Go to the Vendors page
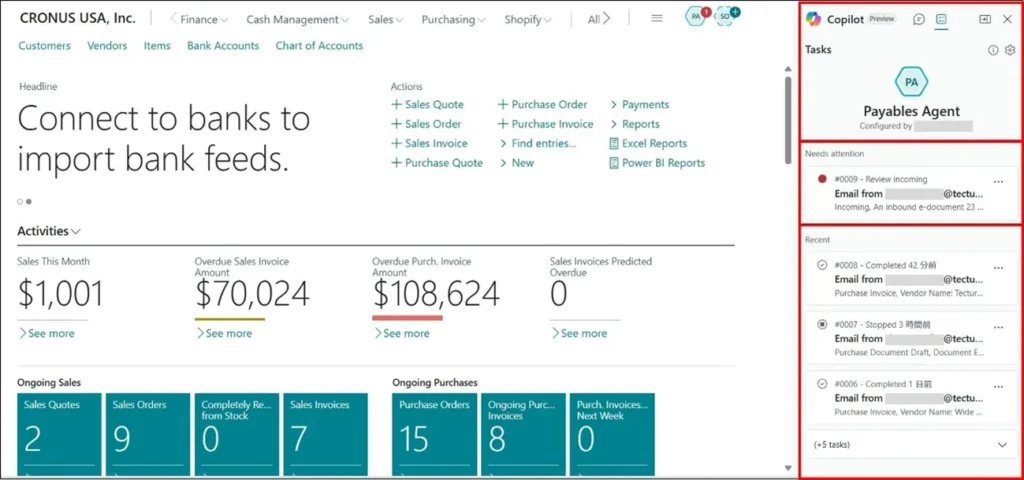The width and height of the screenshot is (1024, 480). (x=107, y=46)
